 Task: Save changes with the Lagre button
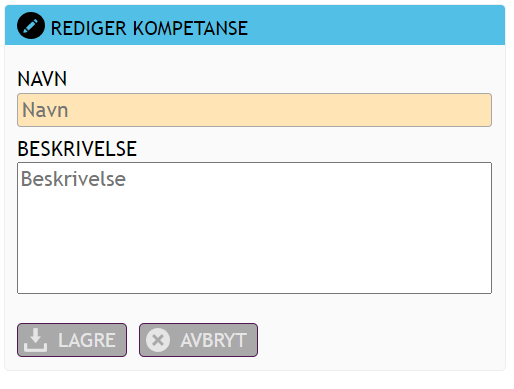click(72, 340)
